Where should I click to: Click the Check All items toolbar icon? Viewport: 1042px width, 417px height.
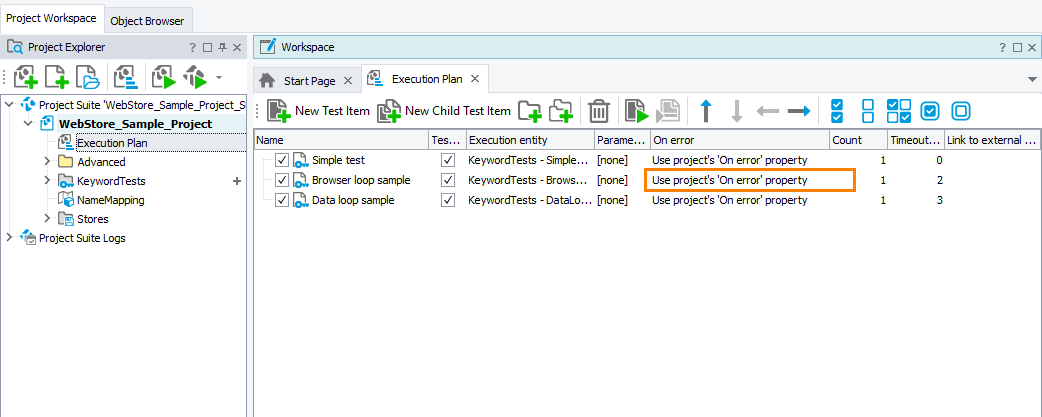(838, 111)
